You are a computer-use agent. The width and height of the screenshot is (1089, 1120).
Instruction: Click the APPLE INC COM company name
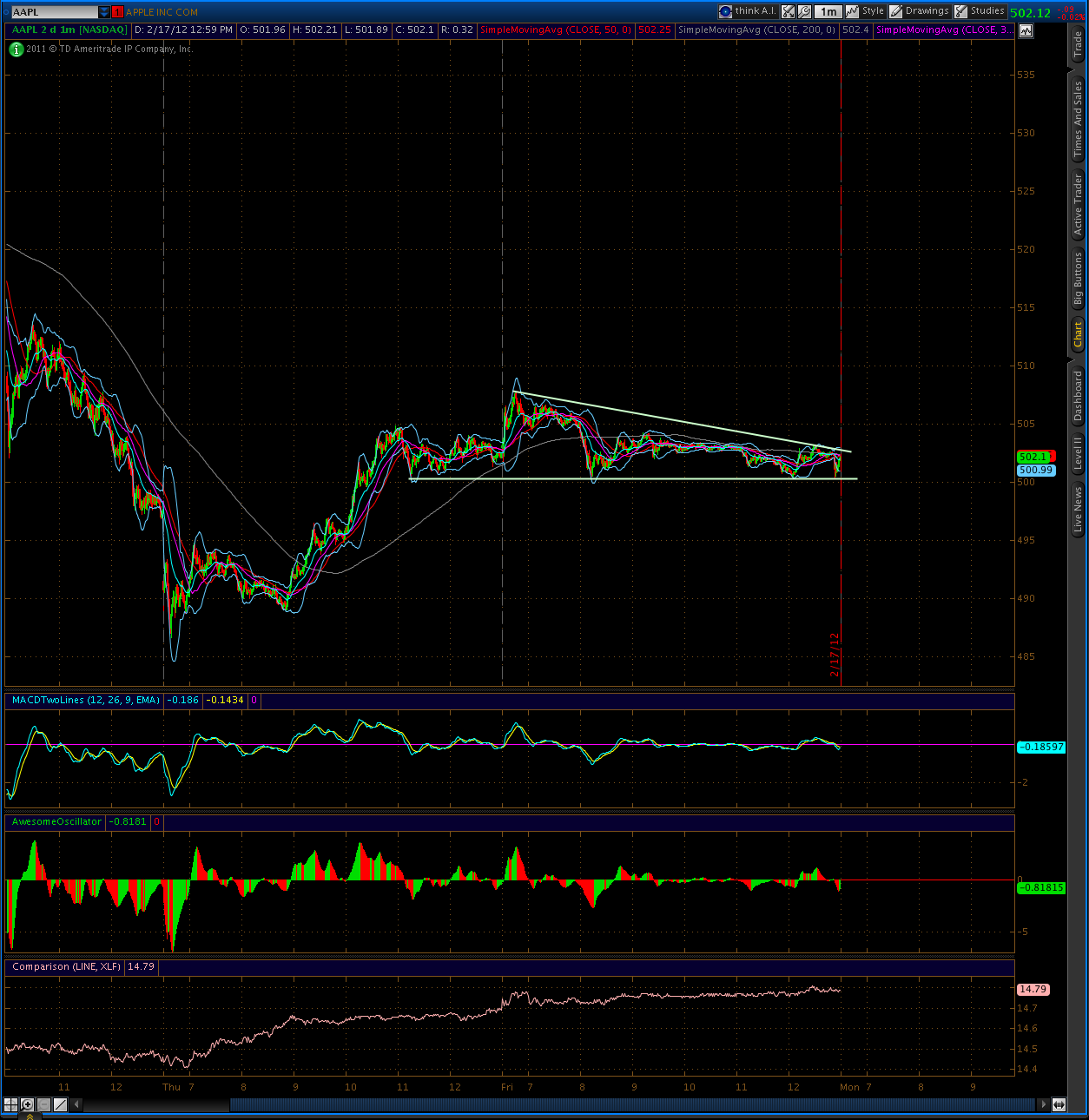(162, 12)
